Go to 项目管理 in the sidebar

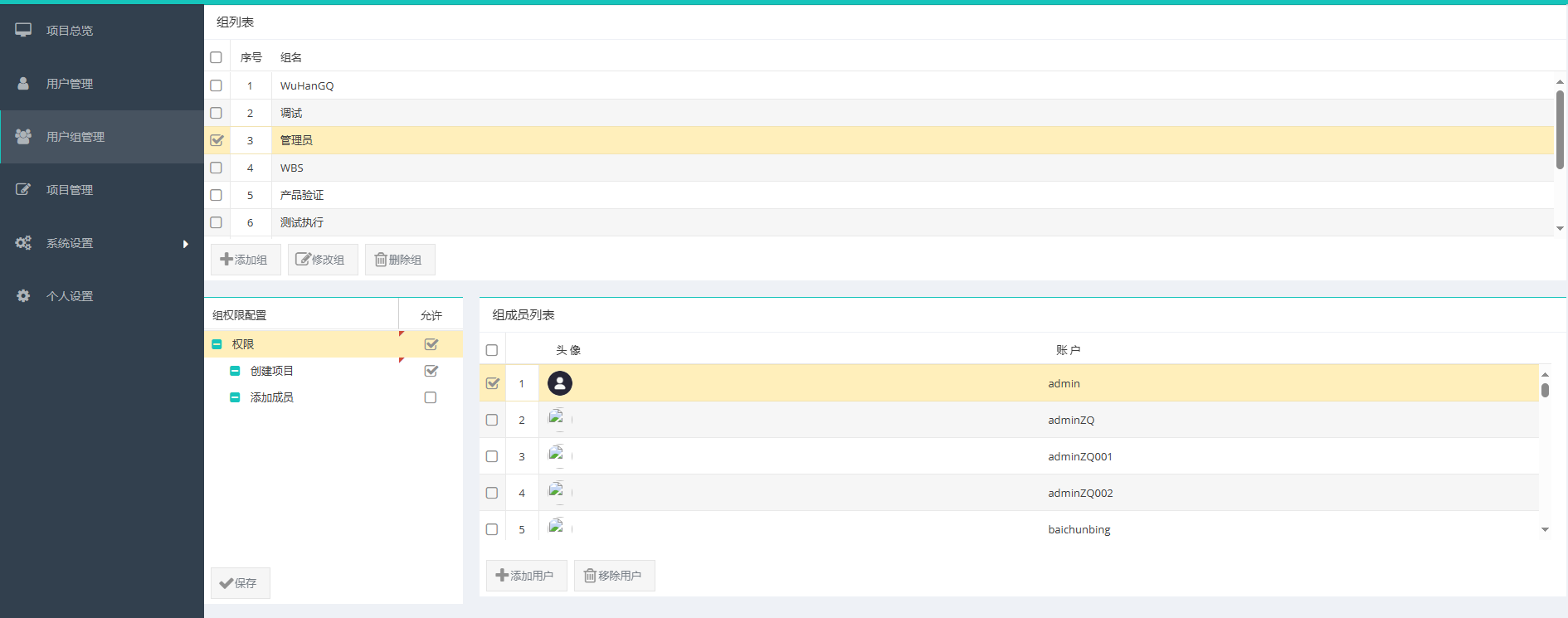pyautogui.click(x=70, y=190)
